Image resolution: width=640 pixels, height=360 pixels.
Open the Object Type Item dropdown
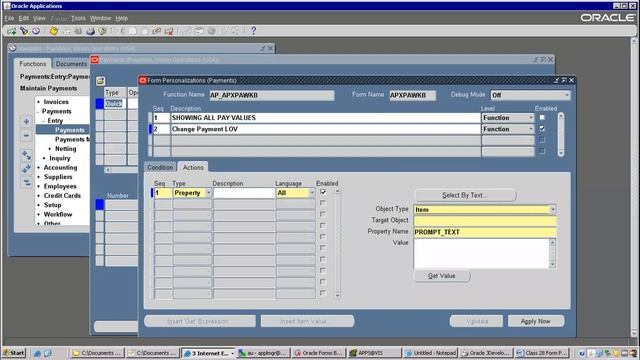[553, 209]
